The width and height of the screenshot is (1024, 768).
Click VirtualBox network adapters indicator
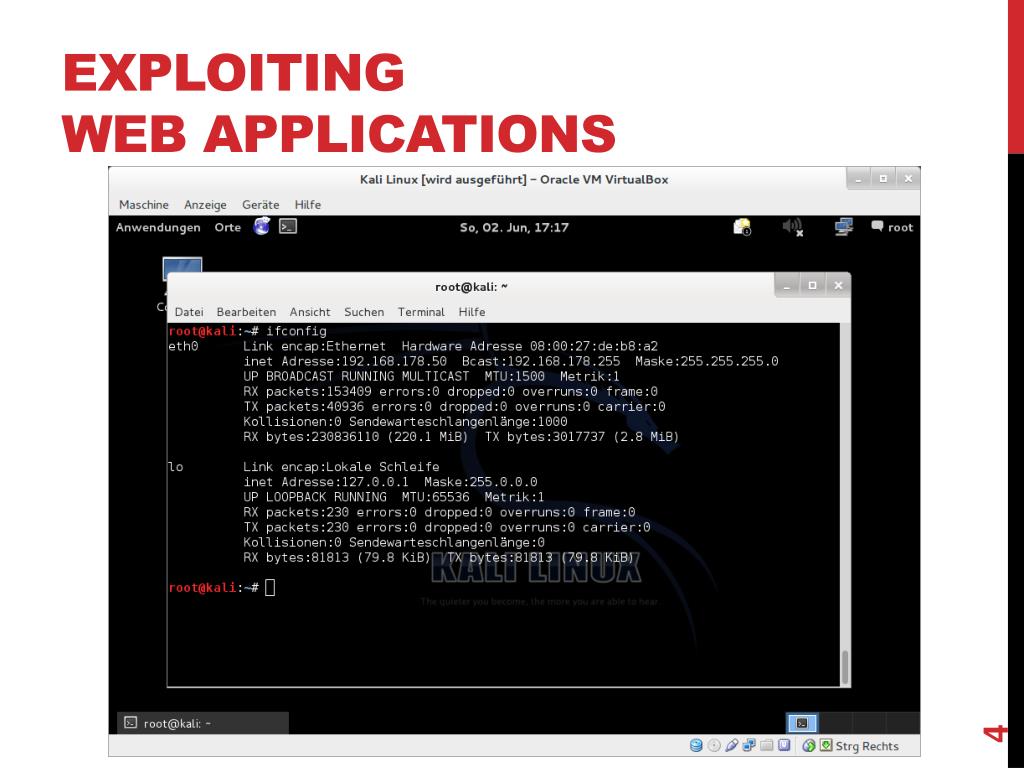(749, 745)
